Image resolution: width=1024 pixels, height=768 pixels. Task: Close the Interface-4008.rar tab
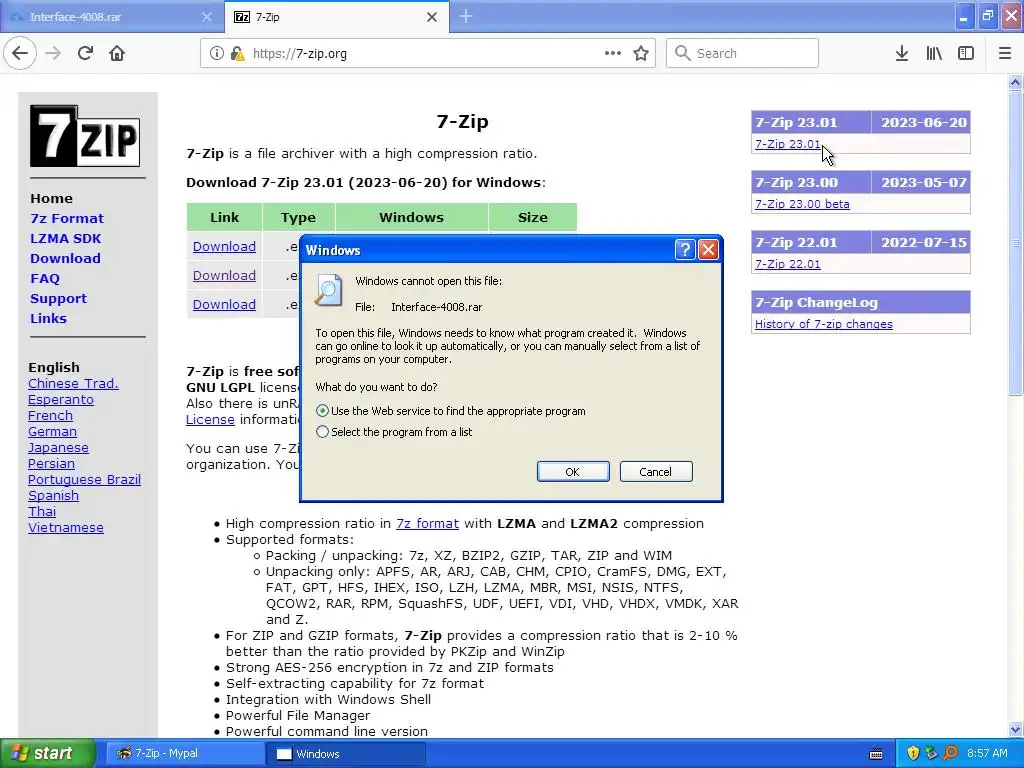[x=206, y=17]
